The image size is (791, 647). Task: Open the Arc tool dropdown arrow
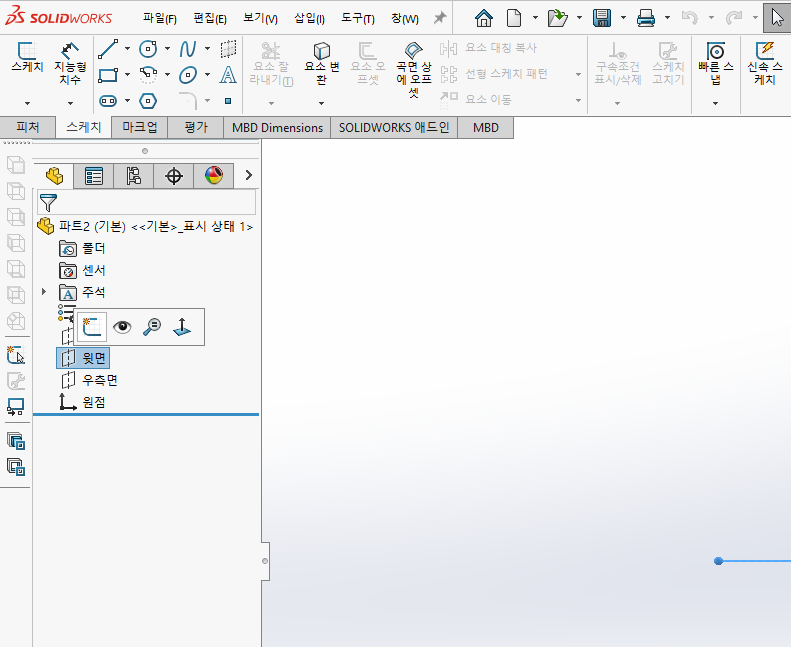(167, 75)
